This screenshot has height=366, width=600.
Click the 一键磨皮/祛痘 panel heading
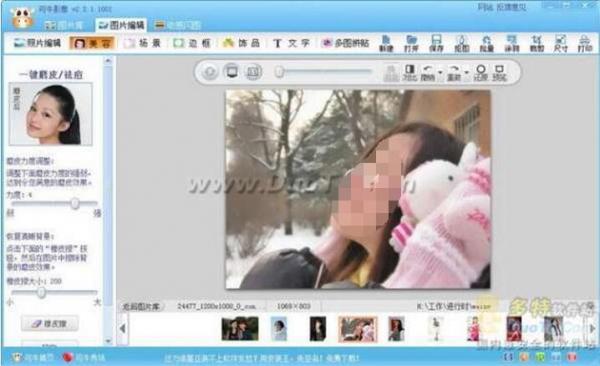[x=51, y=74]
